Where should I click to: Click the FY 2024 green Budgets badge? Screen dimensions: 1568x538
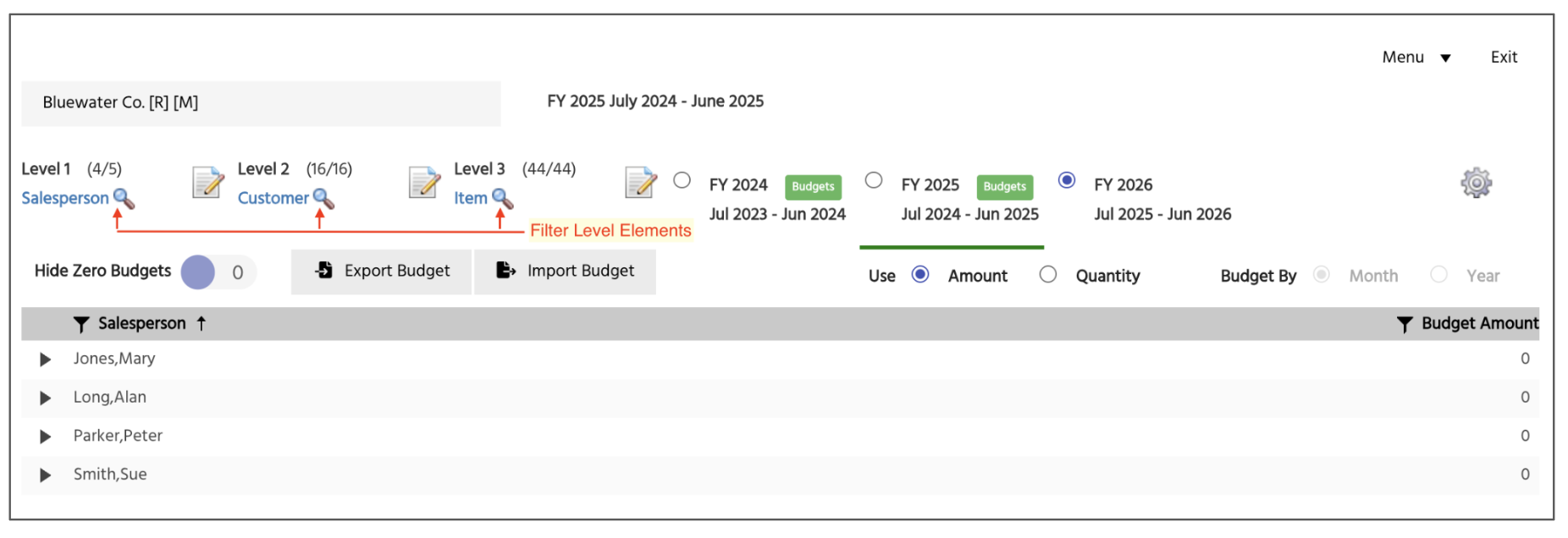point(813,187)
